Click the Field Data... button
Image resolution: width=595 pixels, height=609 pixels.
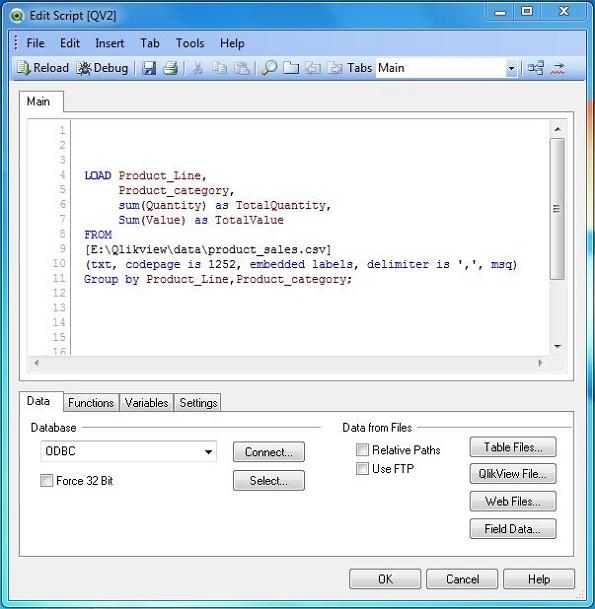point(513,529)
